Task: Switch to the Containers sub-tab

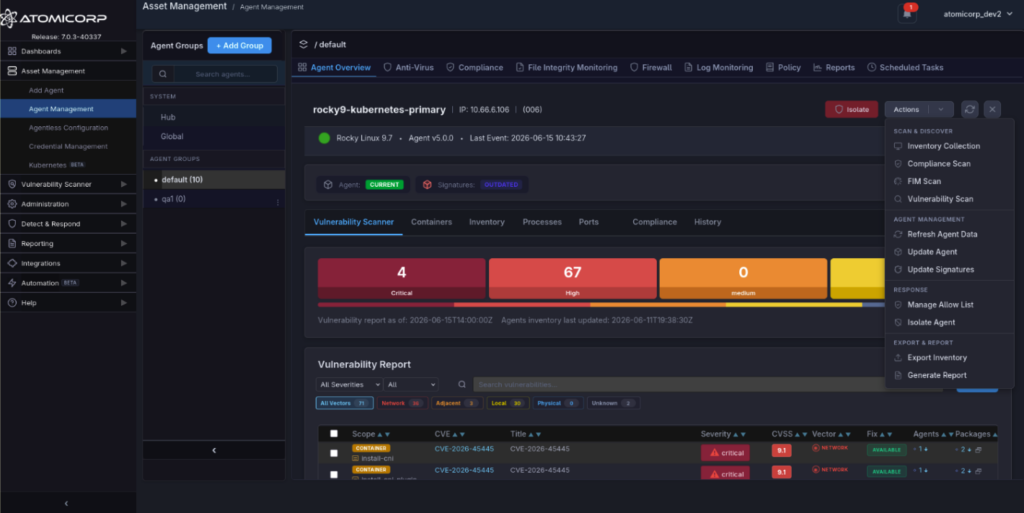Action: coord(431,222)
